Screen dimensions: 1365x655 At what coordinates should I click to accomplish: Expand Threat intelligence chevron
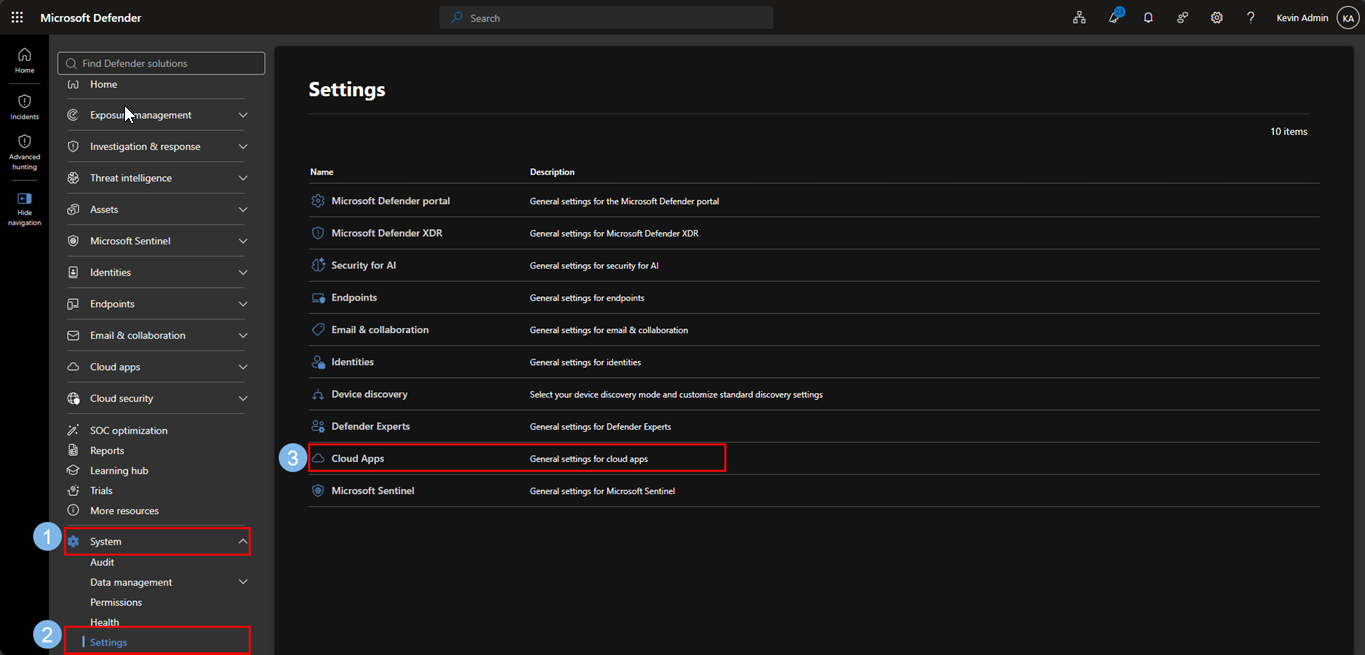click(243, 178)
